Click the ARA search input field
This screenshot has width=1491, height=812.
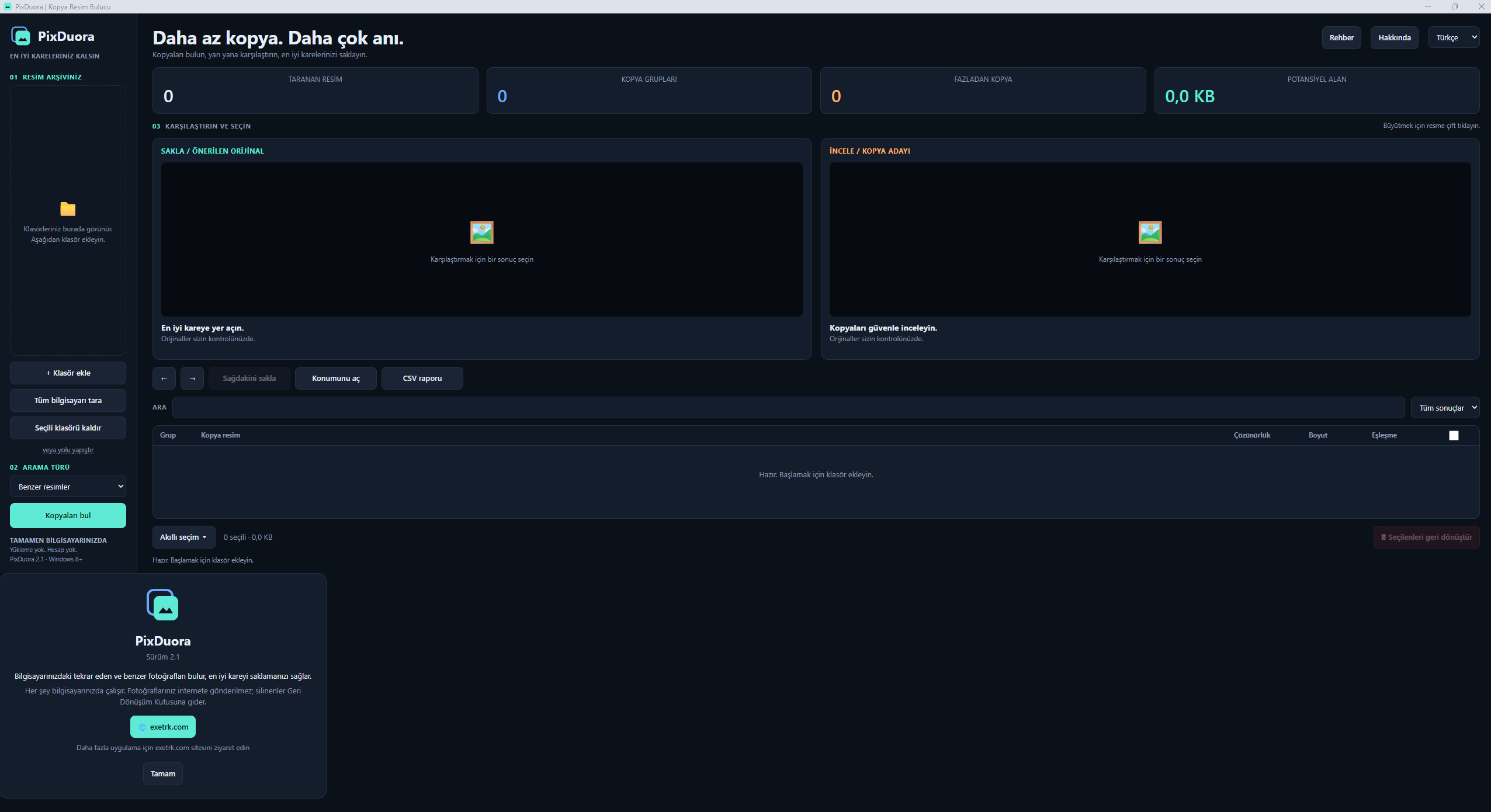click(x=788, y=408)
